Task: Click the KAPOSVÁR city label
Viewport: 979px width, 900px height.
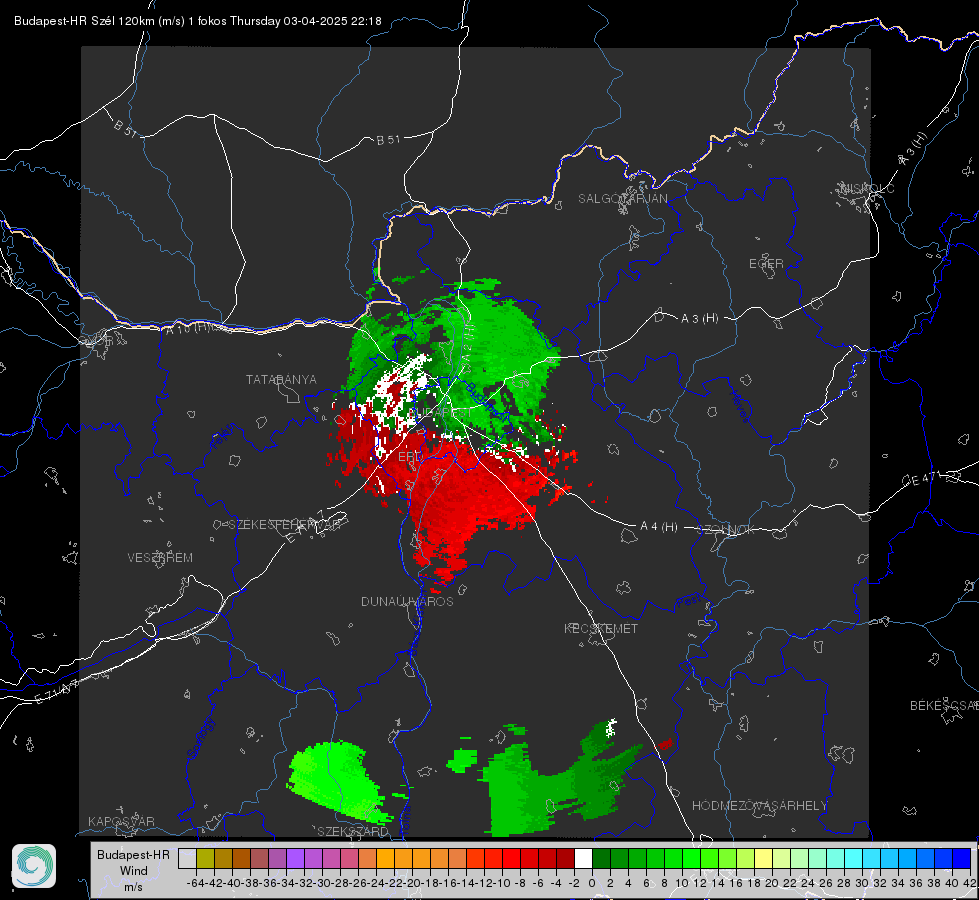Action: coord(121,821)
